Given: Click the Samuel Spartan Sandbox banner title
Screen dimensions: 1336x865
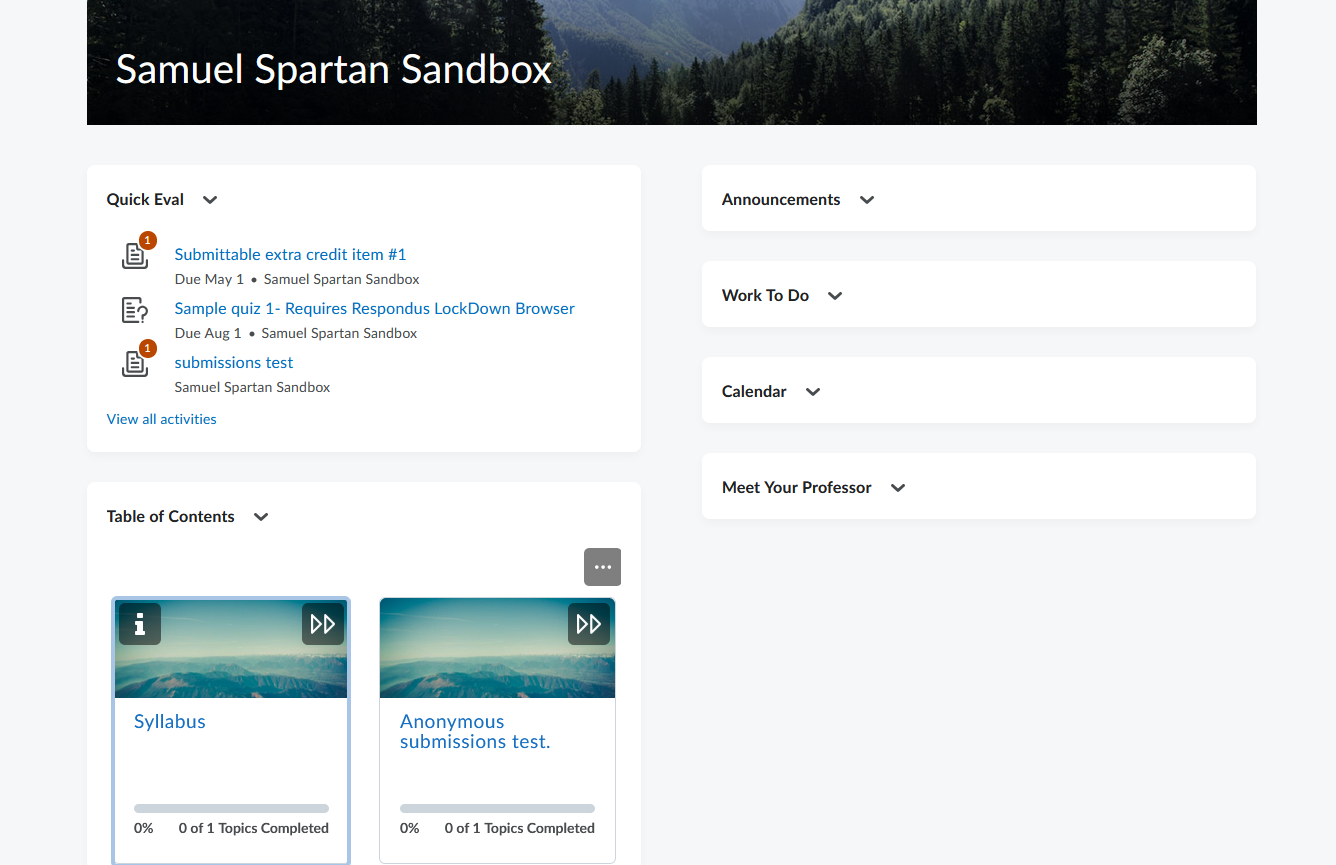Looking at the screenshot, I should (x=333, y=69).
